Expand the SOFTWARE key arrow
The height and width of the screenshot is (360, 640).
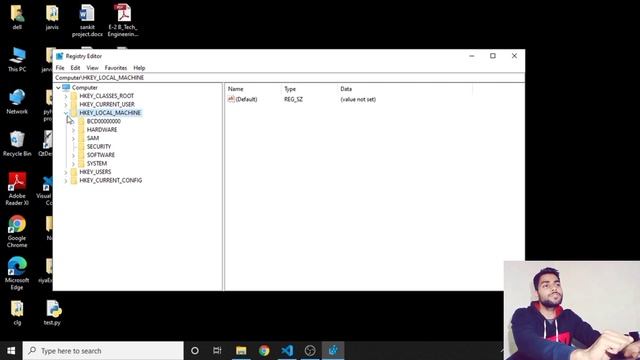coord(73,156)
